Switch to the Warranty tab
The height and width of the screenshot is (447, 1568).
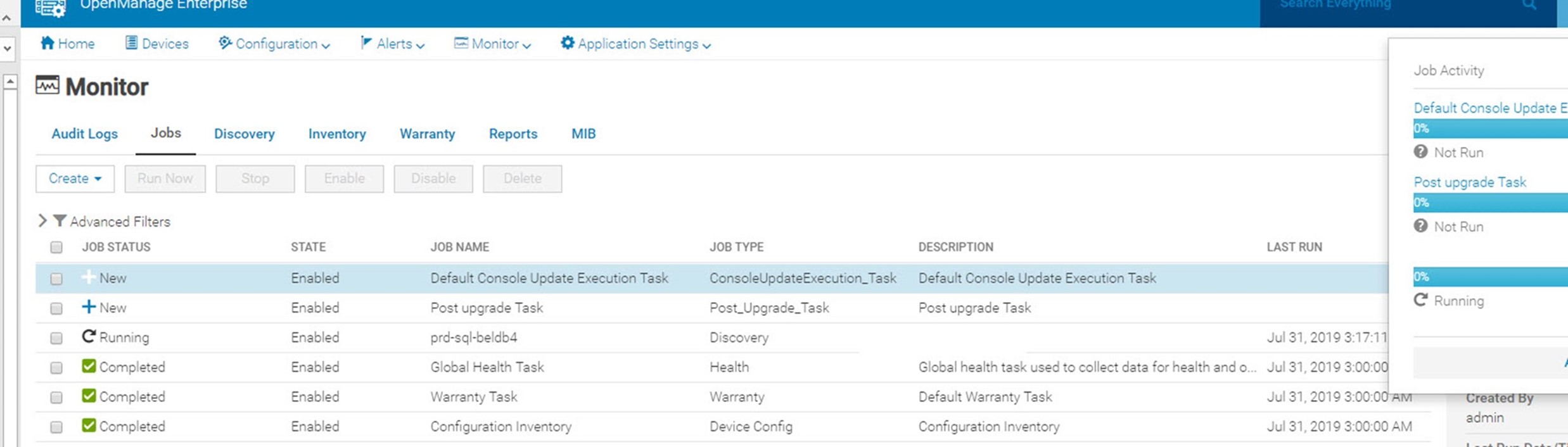click(428, 134)
